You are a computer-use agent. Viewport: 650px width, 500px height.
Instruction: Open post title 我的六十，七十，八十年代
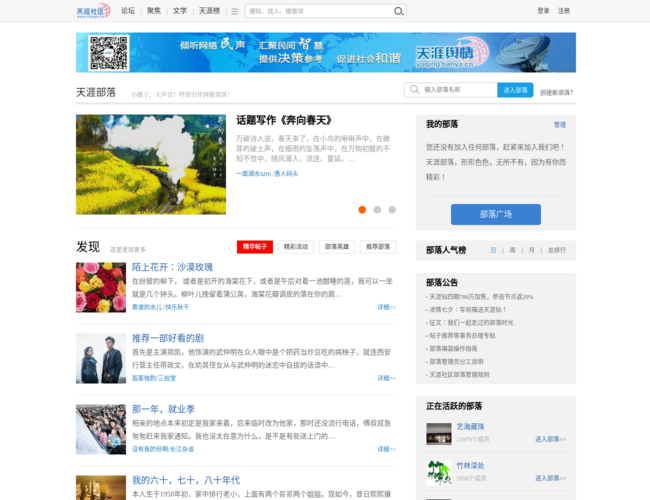click(x=186, y=480)
